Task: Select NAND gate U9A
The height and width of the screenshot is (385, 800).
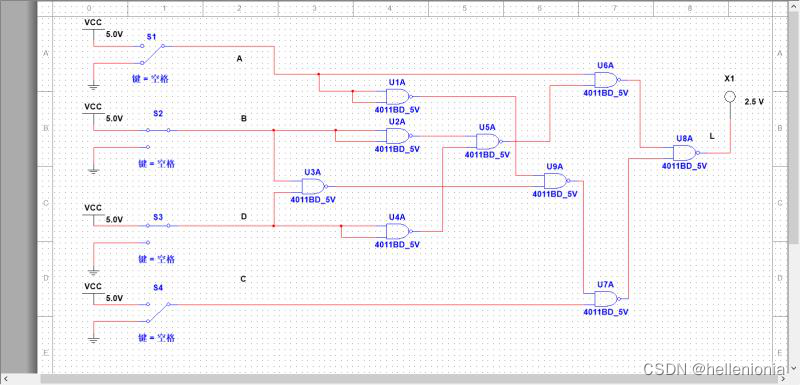Action: click(557, 181)
